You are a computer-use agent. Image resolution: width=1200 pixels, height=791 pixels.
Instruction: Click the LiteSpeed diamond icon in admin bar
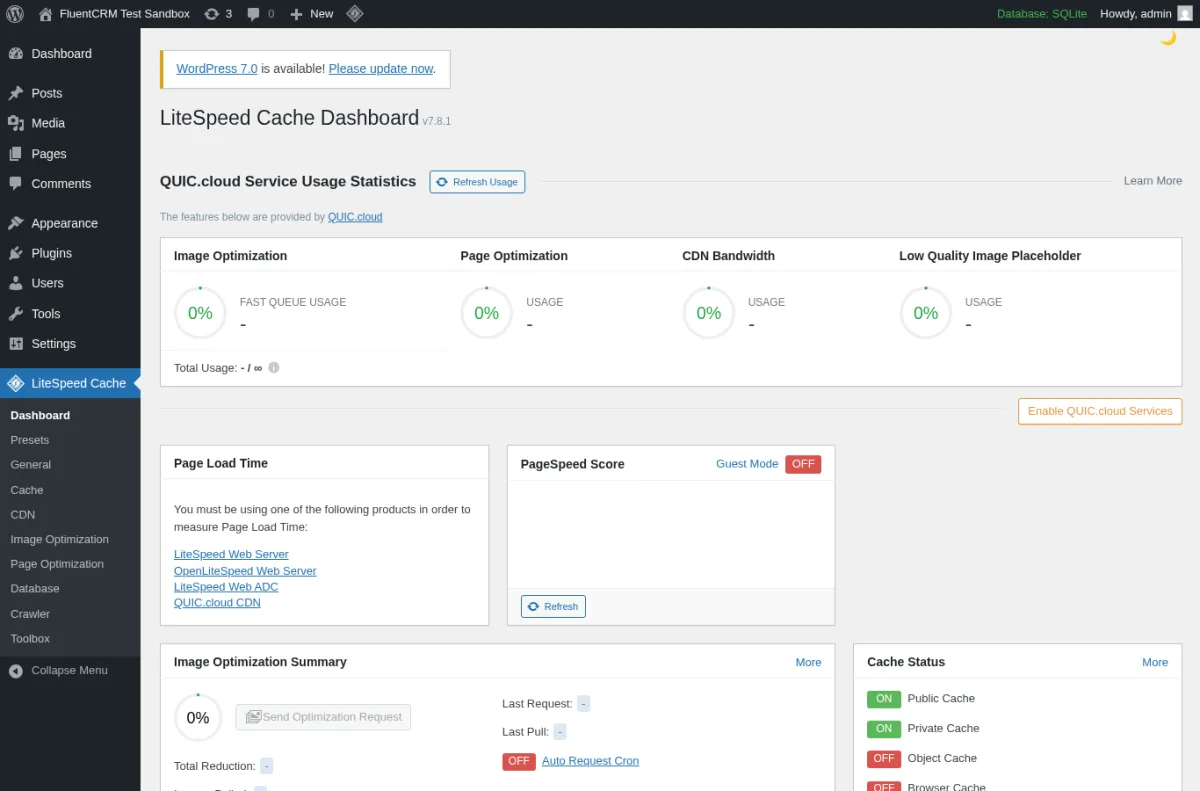[x=355, y=14]
